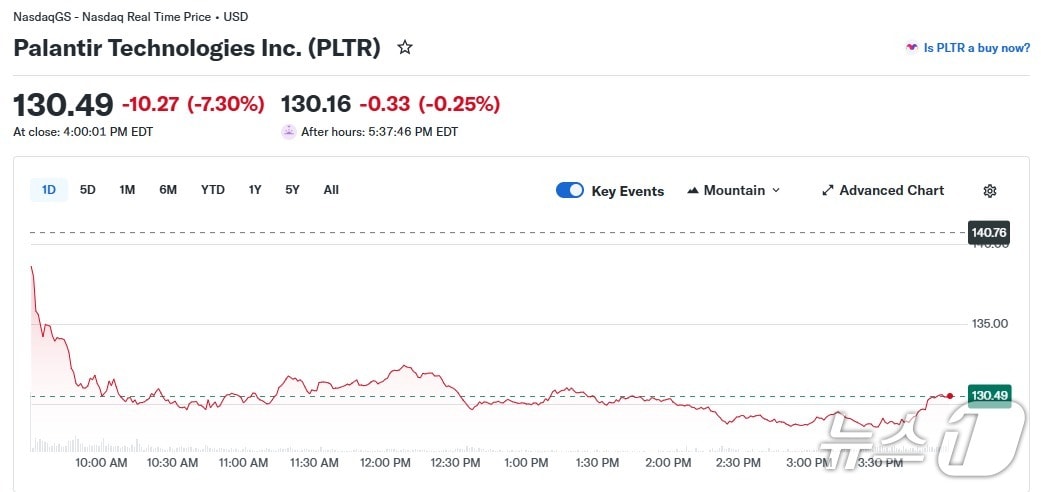Choose the 6M time range
Viewport: 1041px width, 492px height.
[168, 190]
